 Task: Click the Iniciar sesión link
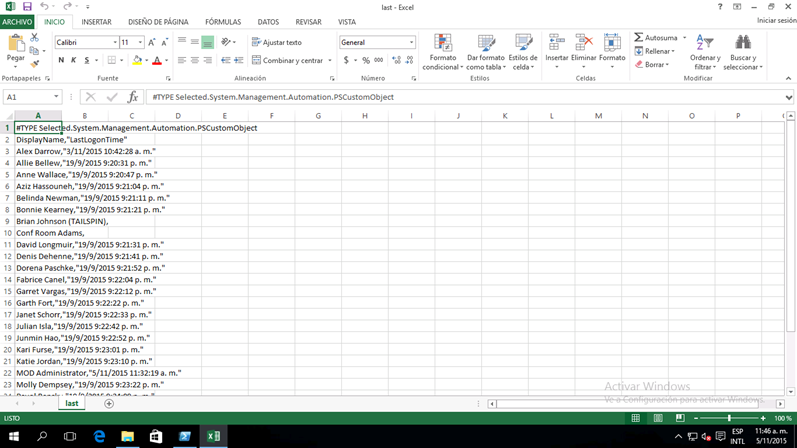point(776,20)
